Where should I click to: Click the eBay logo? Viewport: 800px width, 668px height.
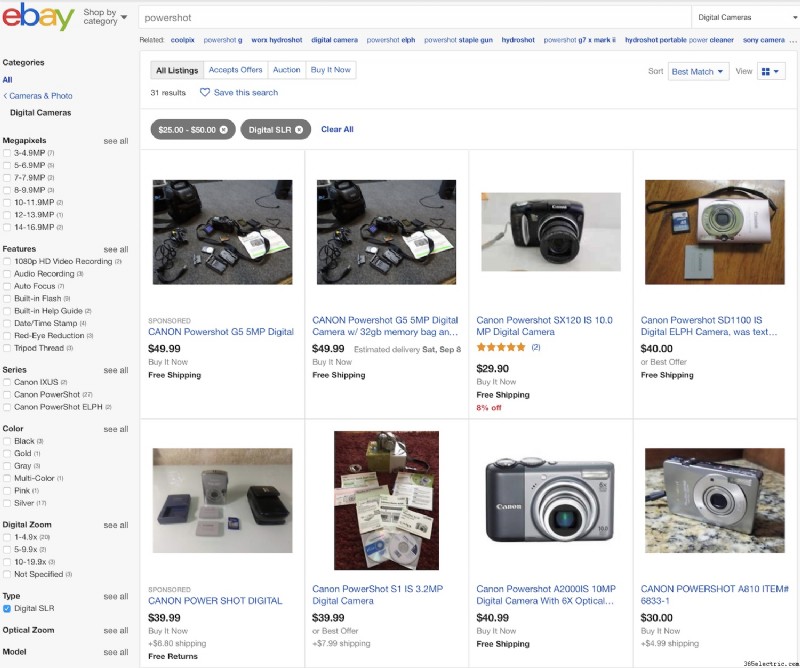38,17
